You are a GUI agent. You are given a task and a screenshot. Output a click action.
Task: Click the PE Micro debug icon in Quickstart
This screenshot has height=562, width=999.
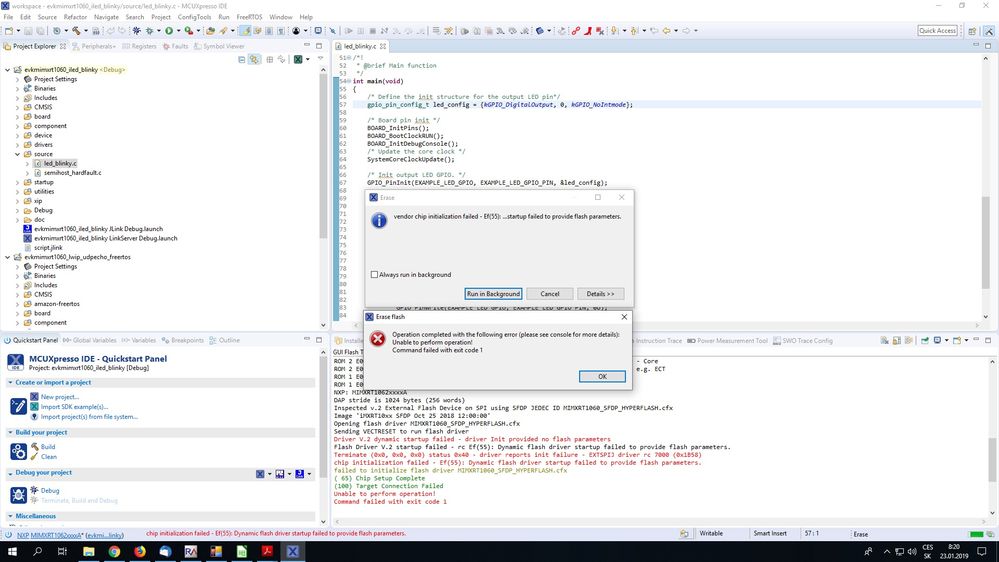280,474
